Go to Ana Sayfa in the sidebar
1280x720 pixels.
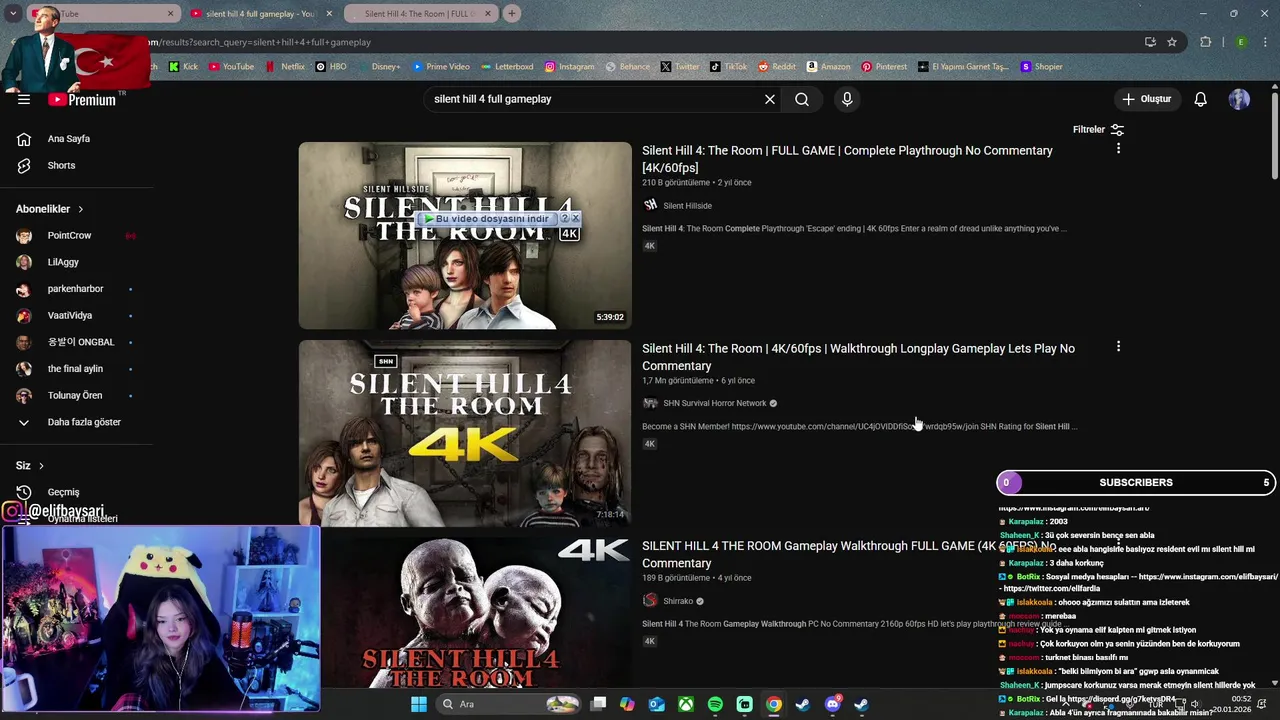(x=68, y=139)
